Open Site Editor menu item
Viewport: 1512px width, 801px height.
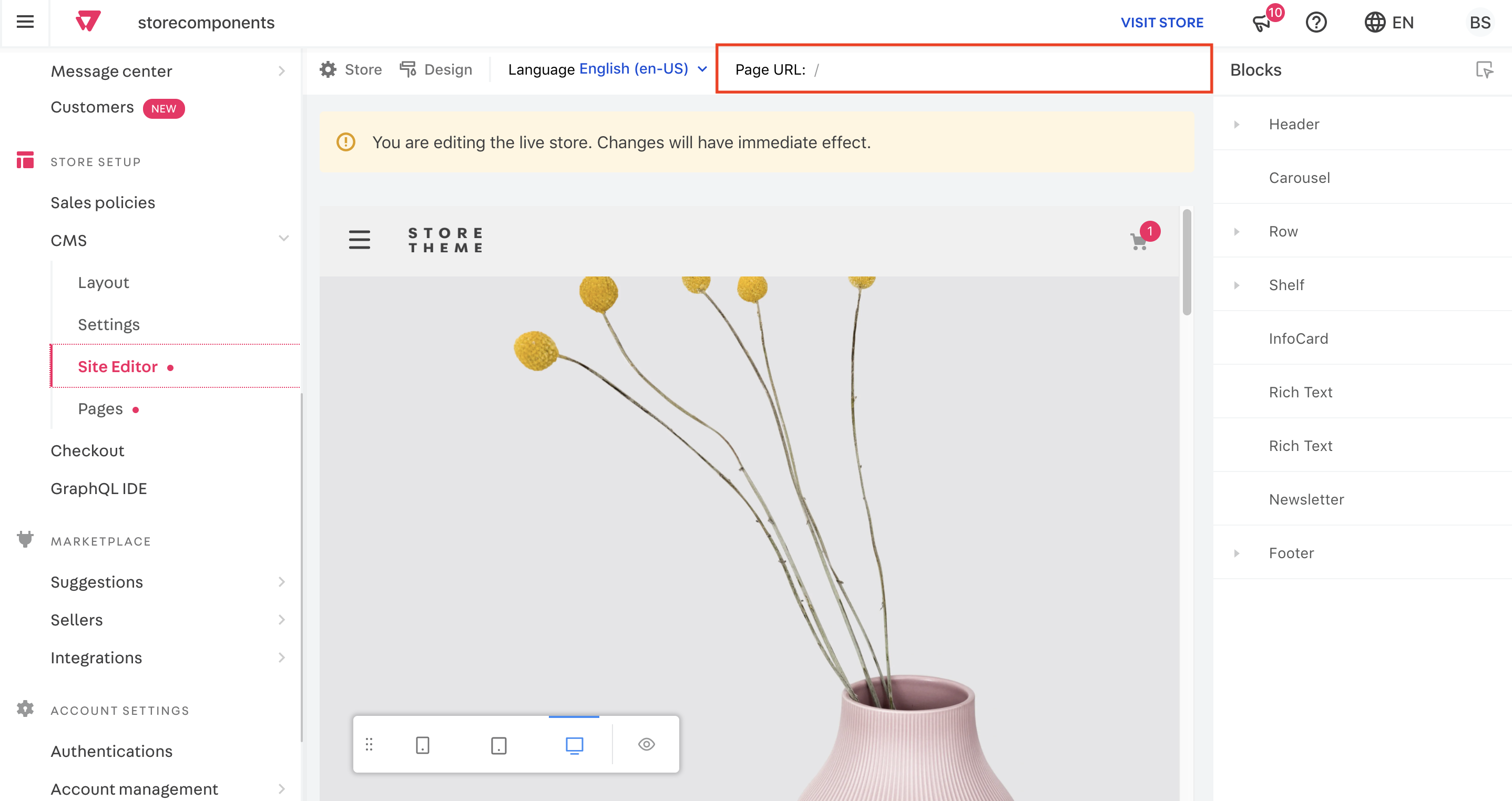[x=118, y=366]
